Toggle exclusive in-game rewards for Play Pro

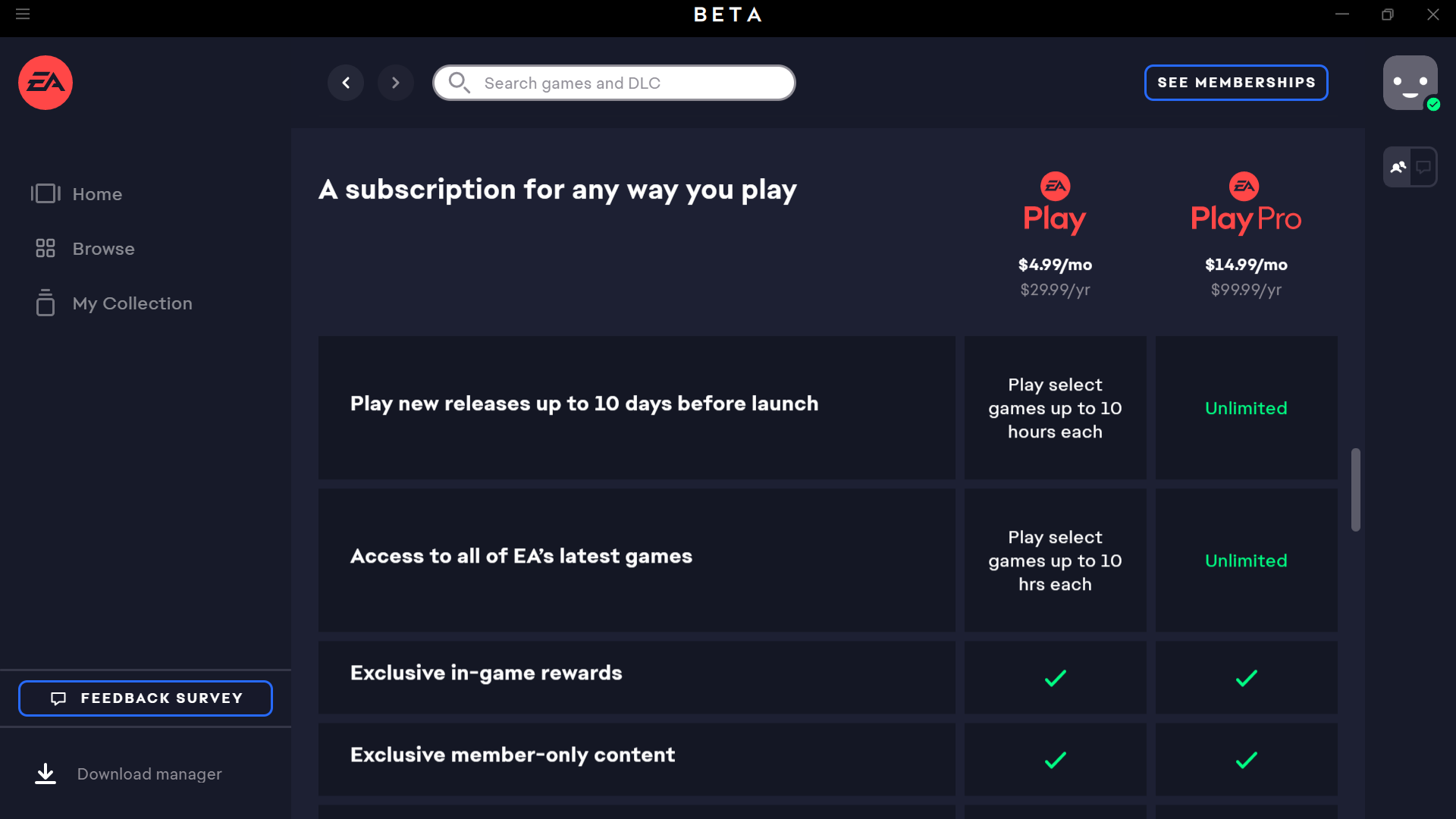click(1246, 679)
